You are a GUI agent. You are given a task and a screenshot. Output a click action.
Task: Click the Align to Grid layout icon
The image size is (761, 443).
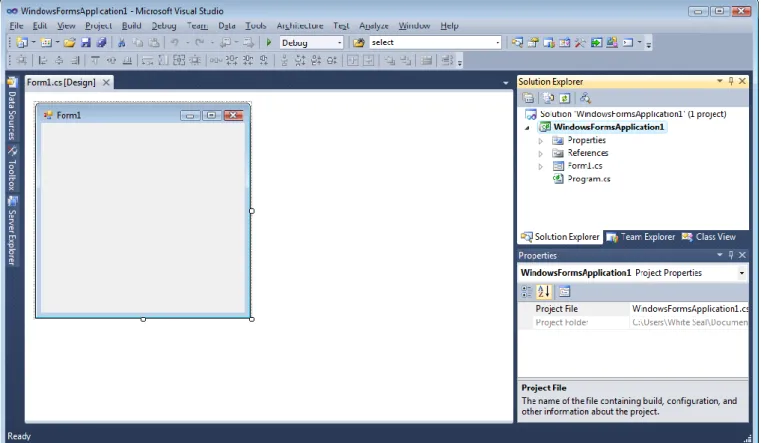(21, 60)
